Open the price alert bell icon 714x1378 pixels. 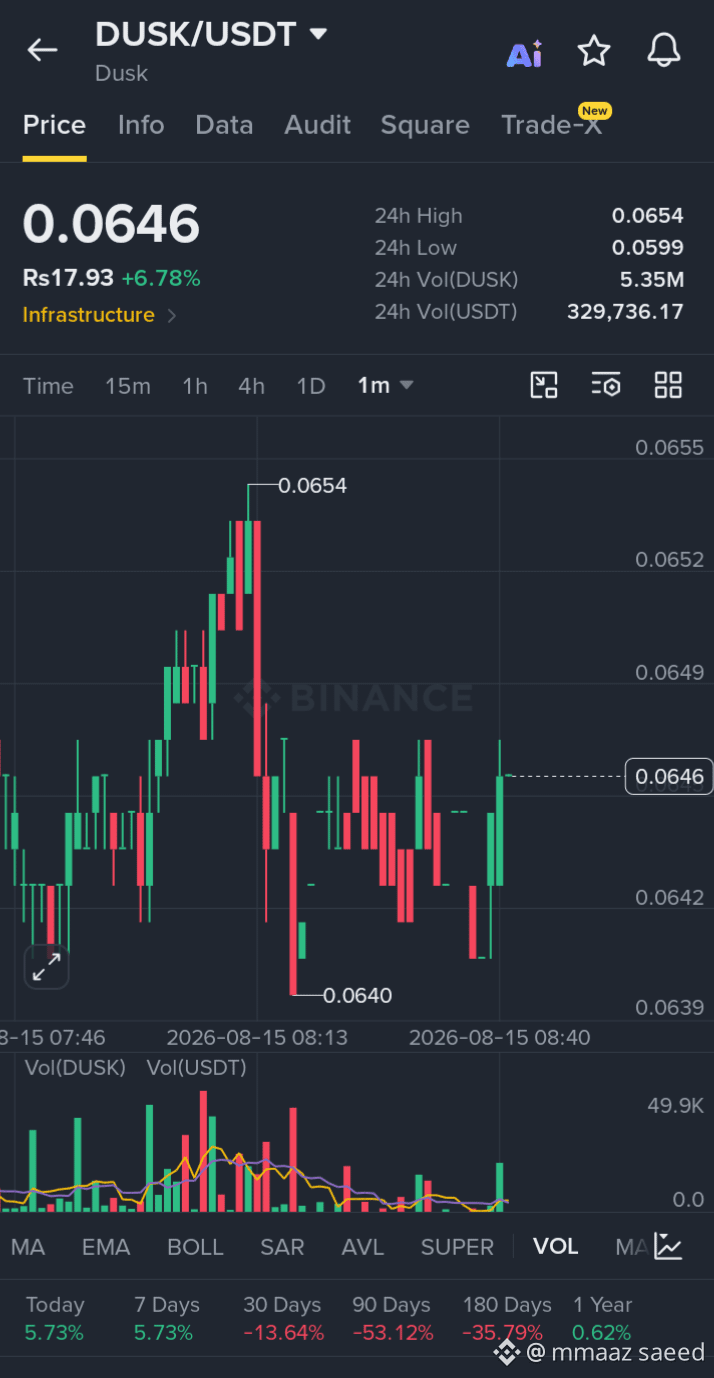tap(664, 50)
